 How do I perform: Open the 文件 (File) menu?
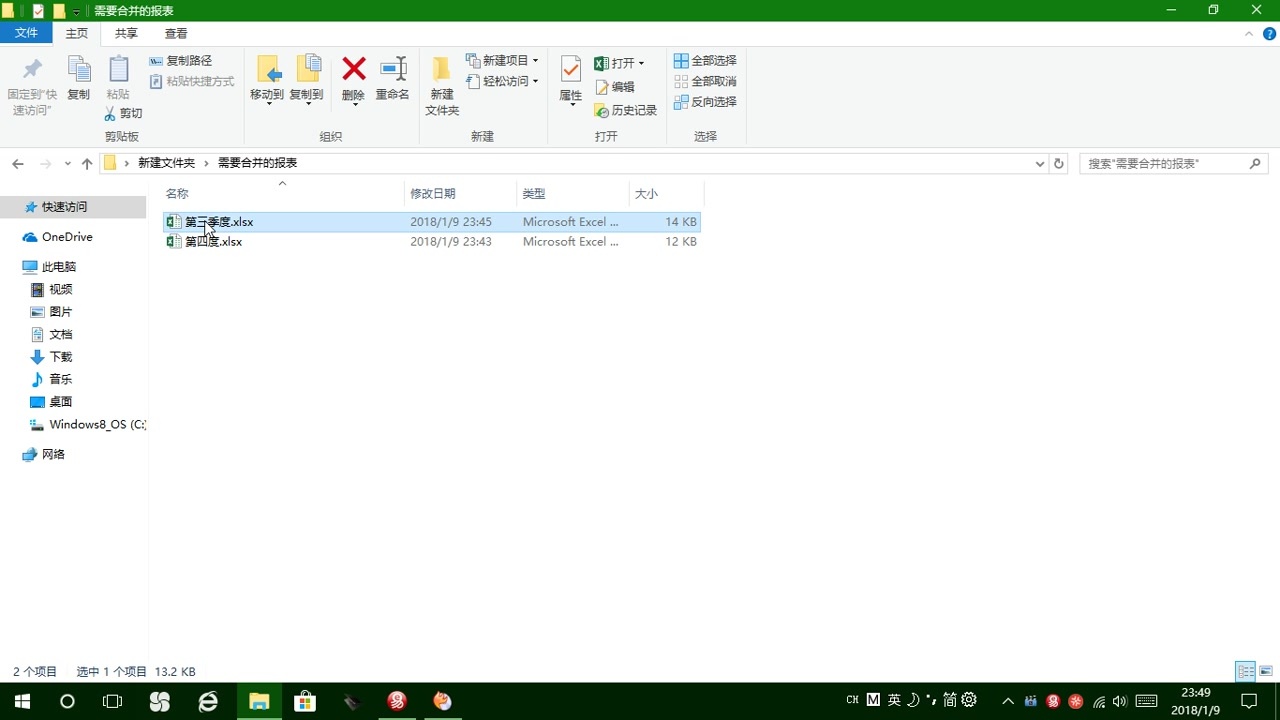point(26,33)
